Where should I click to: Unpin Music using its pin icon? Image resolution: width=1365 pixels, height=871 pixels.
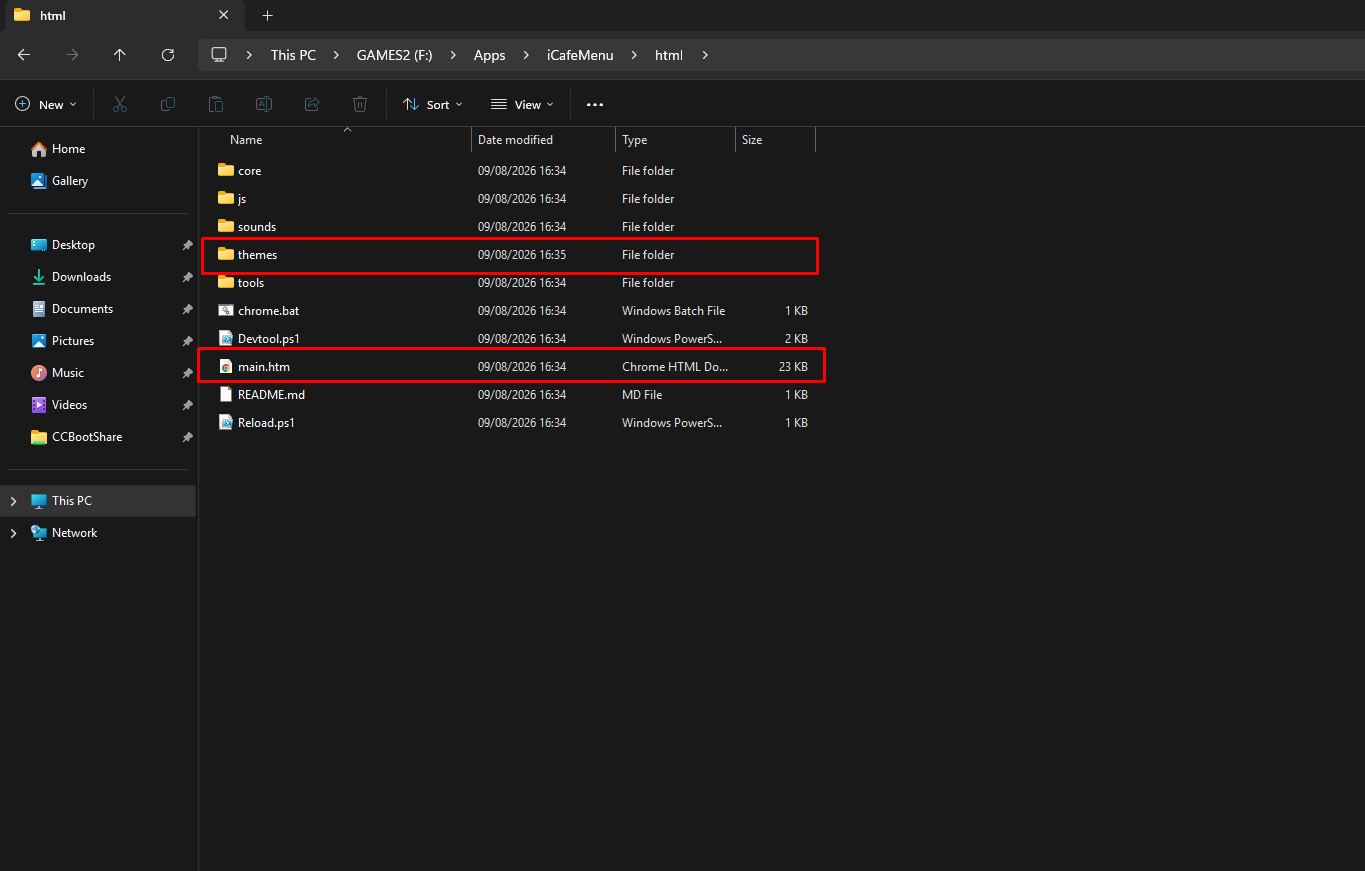[187, 373]
